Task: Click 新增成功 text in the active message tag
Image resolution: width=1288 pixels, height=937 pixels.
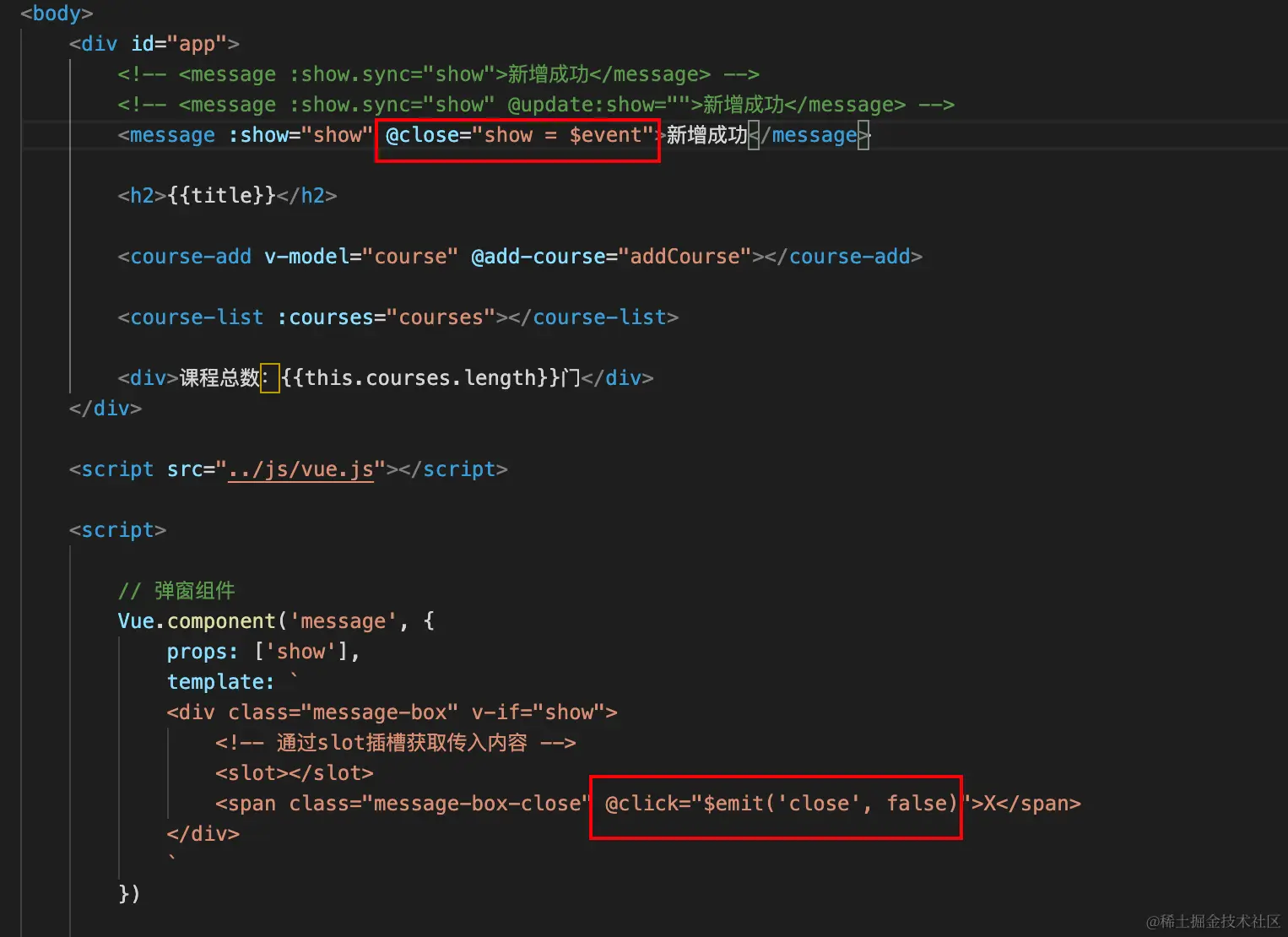Action: [706, 135]
